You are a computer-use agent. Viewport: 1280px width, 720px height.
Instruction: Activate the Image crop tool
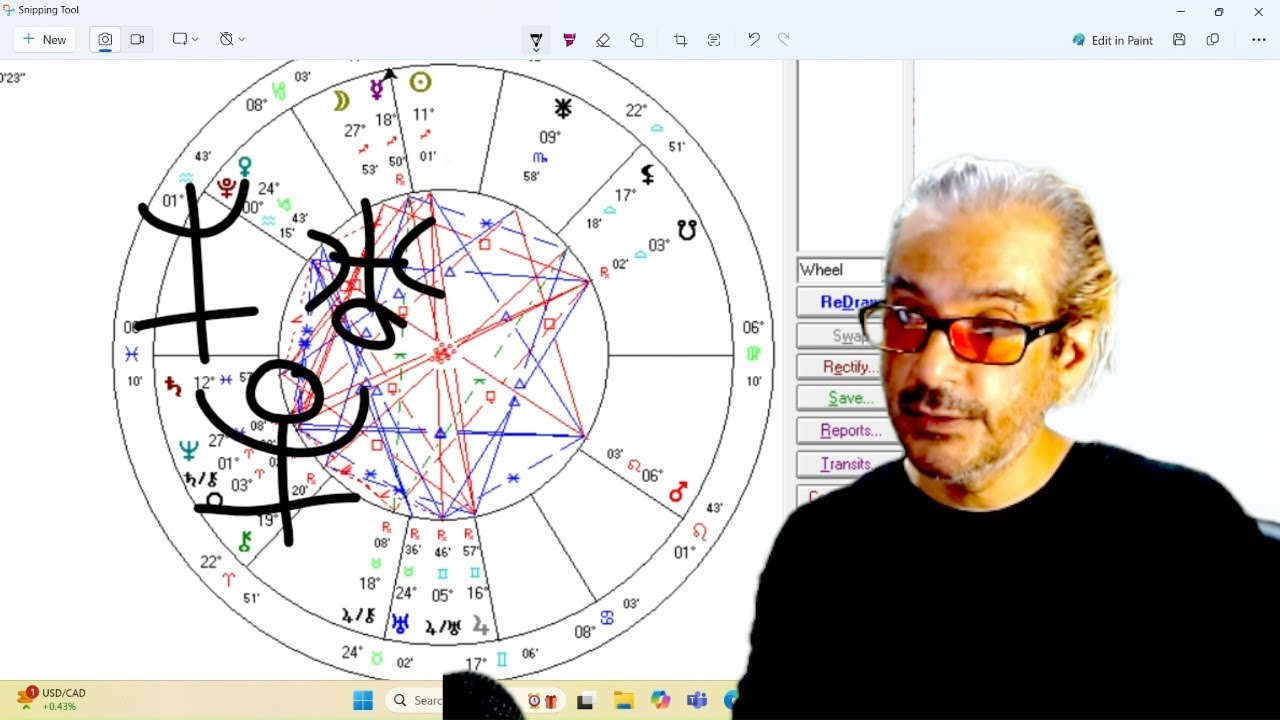point(680,40)
